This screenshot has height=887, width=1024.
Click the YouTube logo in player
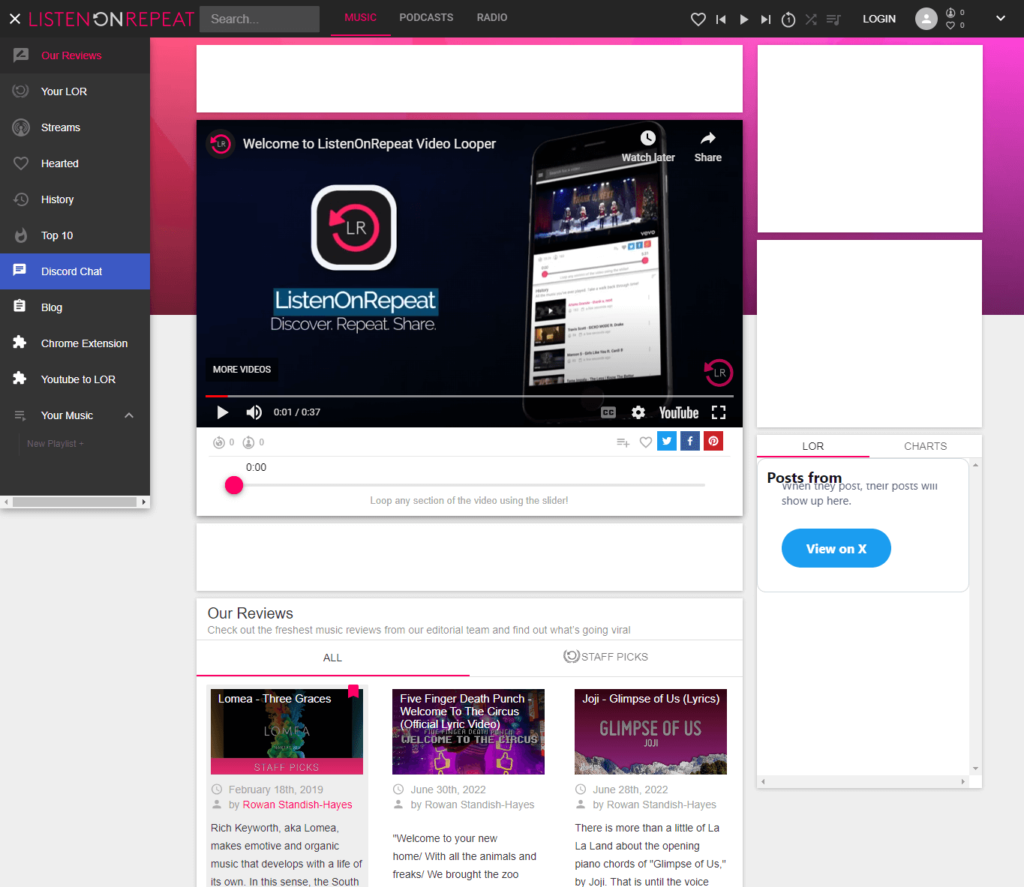tap(679, 412)
